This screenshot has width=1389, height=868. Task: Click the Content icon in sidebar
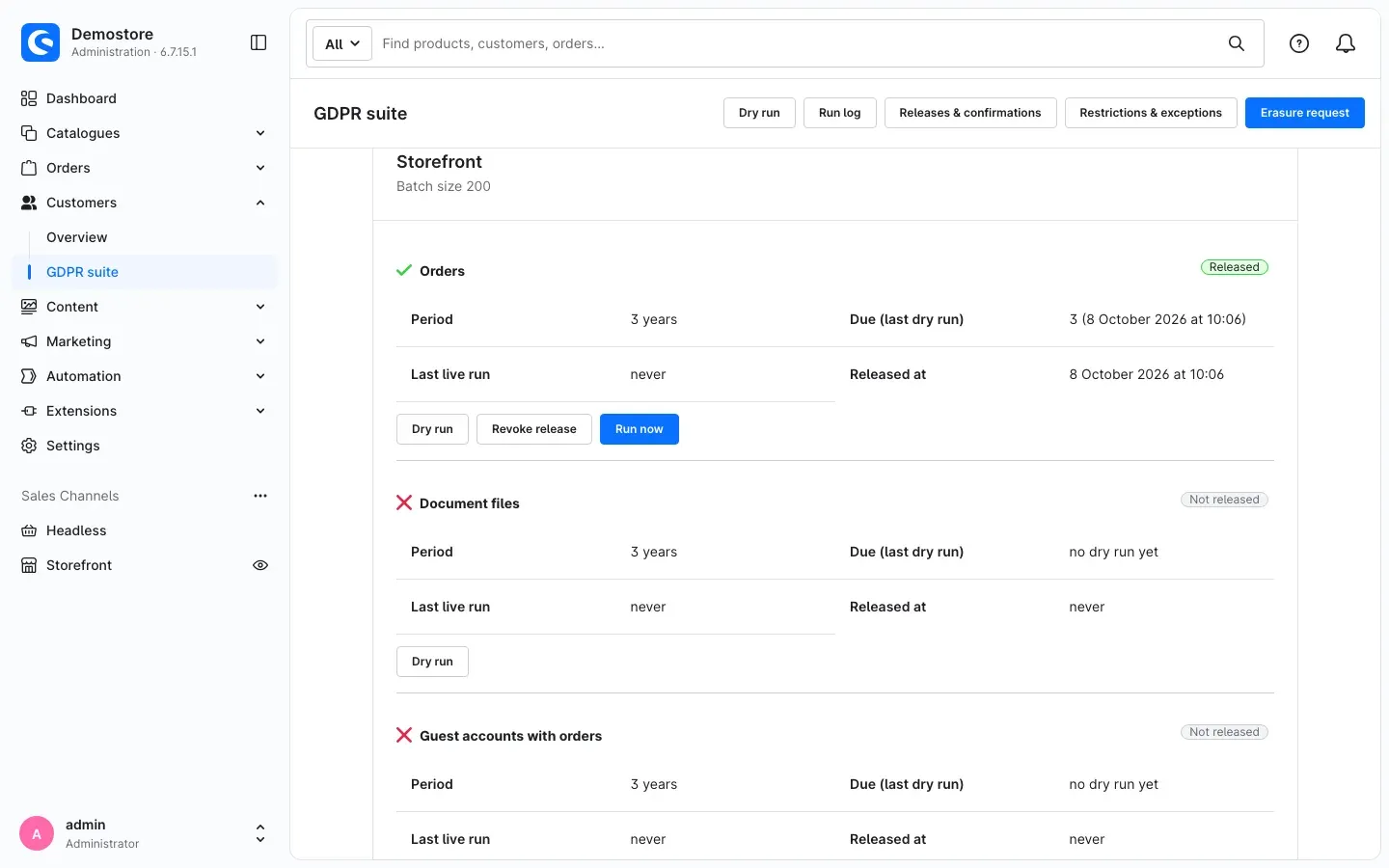point(29,307)
